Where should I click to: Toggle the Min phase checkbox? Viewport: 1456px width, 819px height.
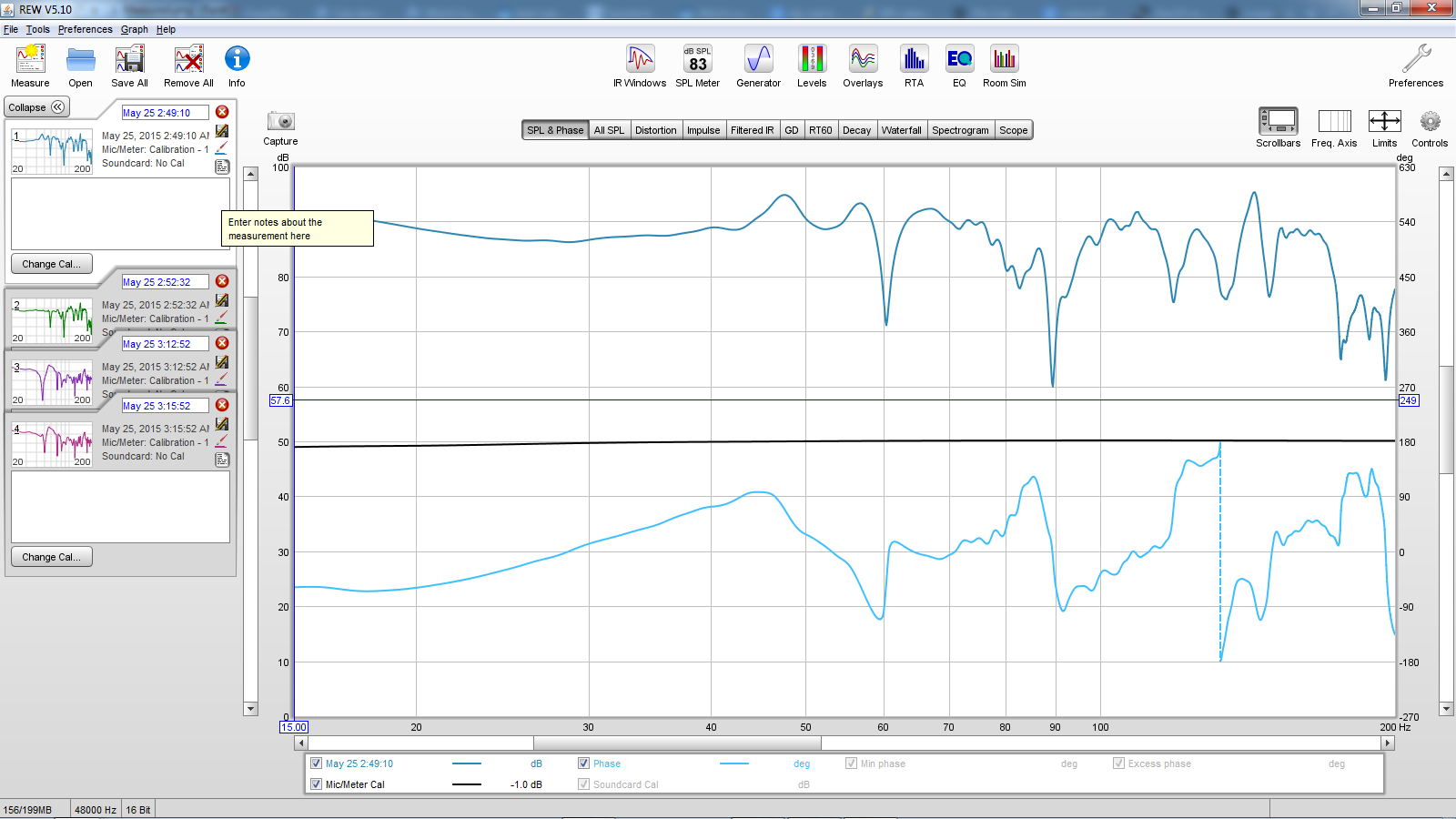851,763
